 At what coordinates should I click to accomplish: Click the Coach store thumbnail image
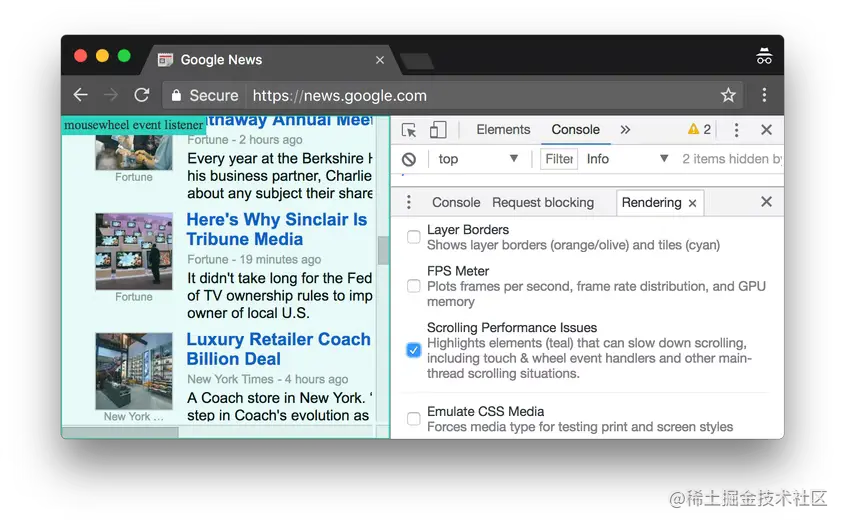[x=134, y=371]
